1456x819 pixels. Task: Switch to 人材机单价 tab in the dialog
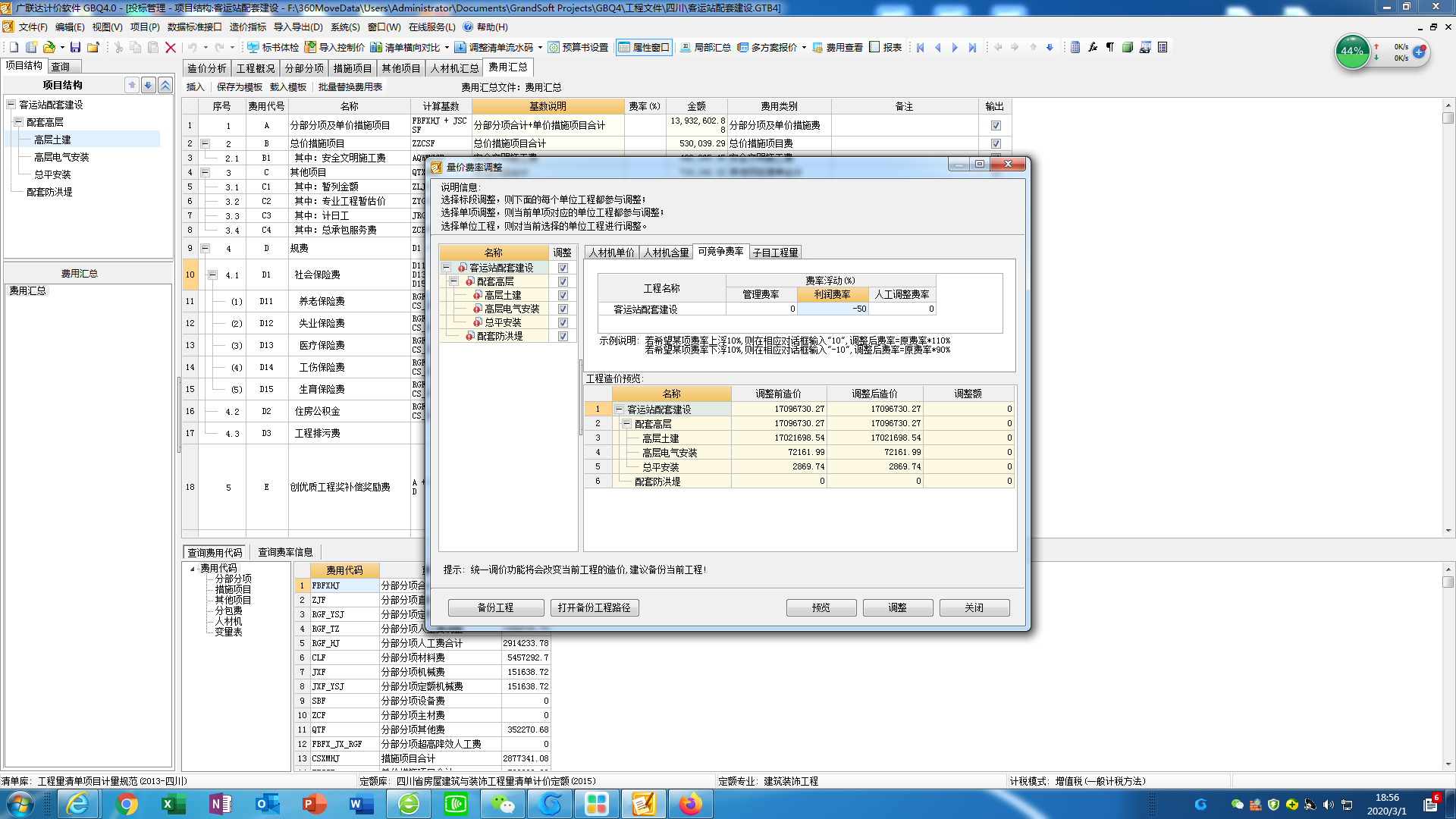612,253
